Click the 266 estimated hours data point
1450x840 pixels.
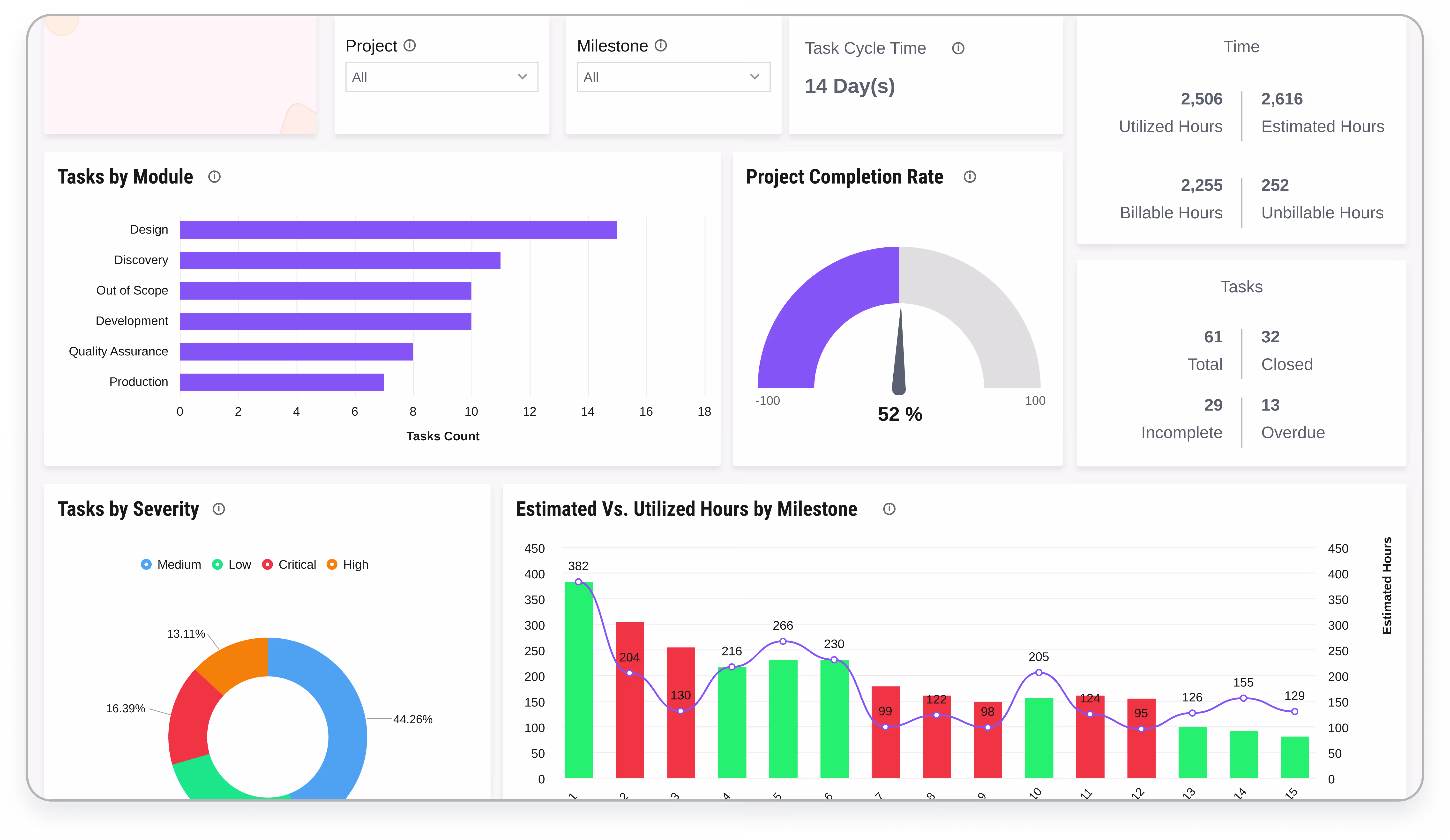(783, 641)
